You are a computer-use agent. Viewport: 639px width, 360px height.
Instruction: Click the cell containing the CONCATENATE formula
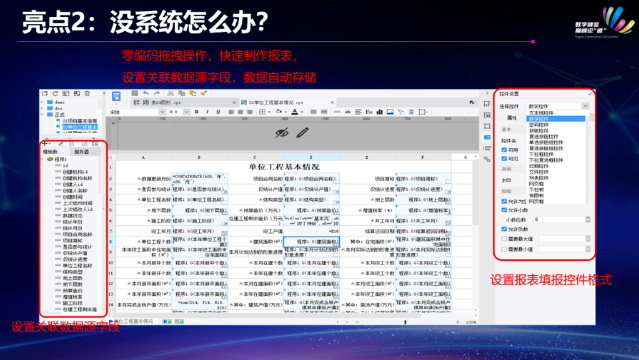coord(199,179)
